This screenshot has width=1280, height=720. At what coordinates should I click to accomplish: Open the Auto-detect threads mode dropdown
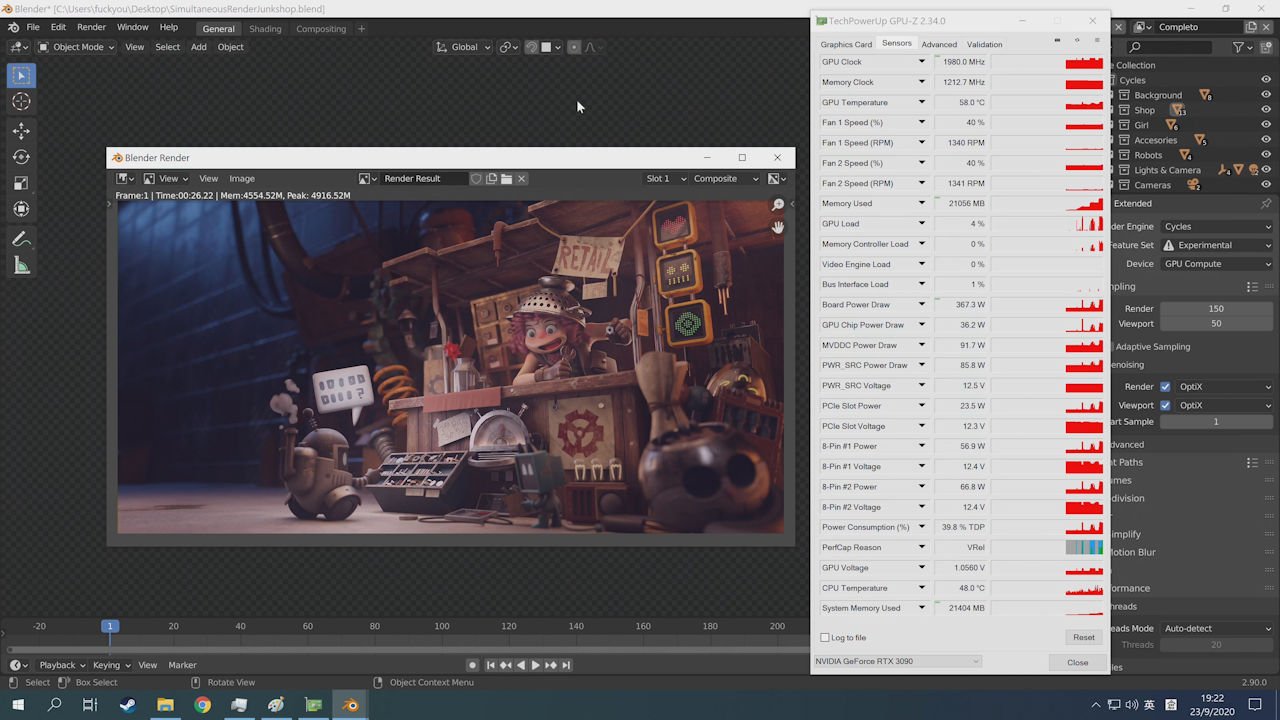(x=1218, y=628)
